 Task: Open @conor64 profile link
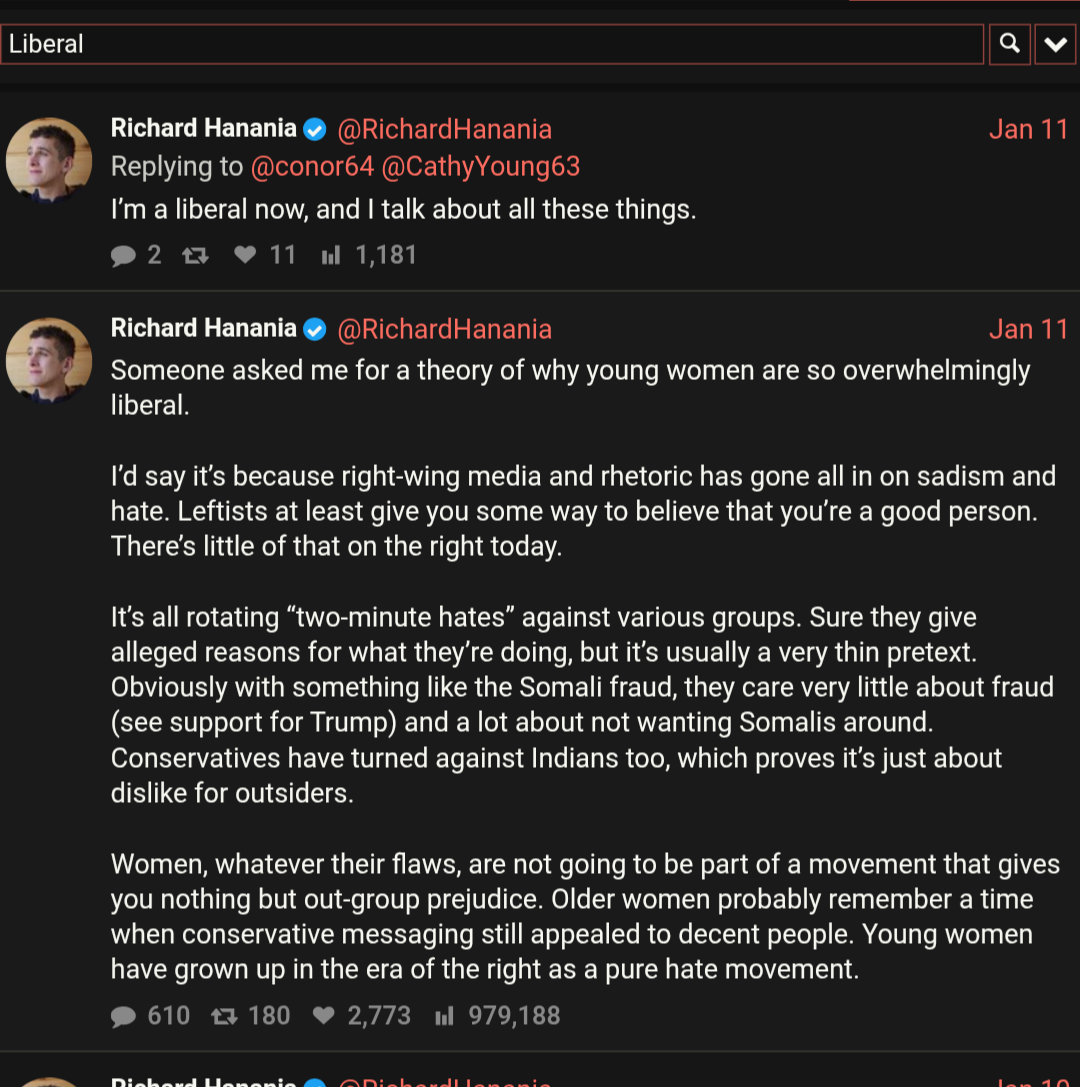click(312, 166)
